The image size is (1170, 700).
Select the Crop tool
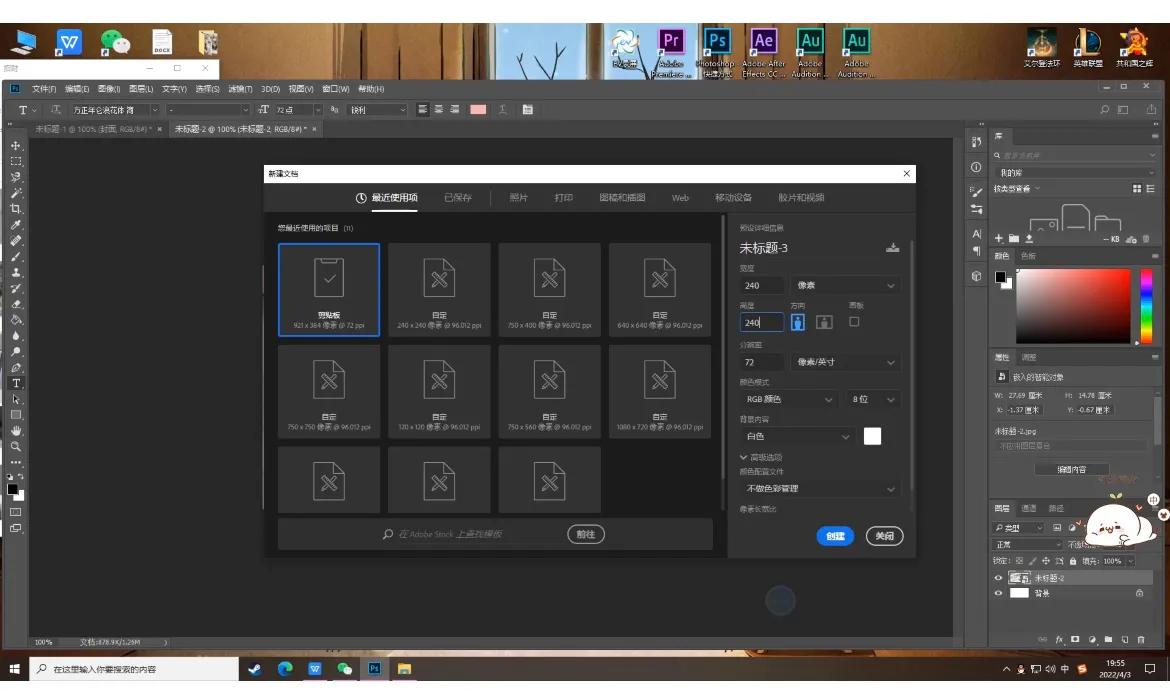point(16,209)
